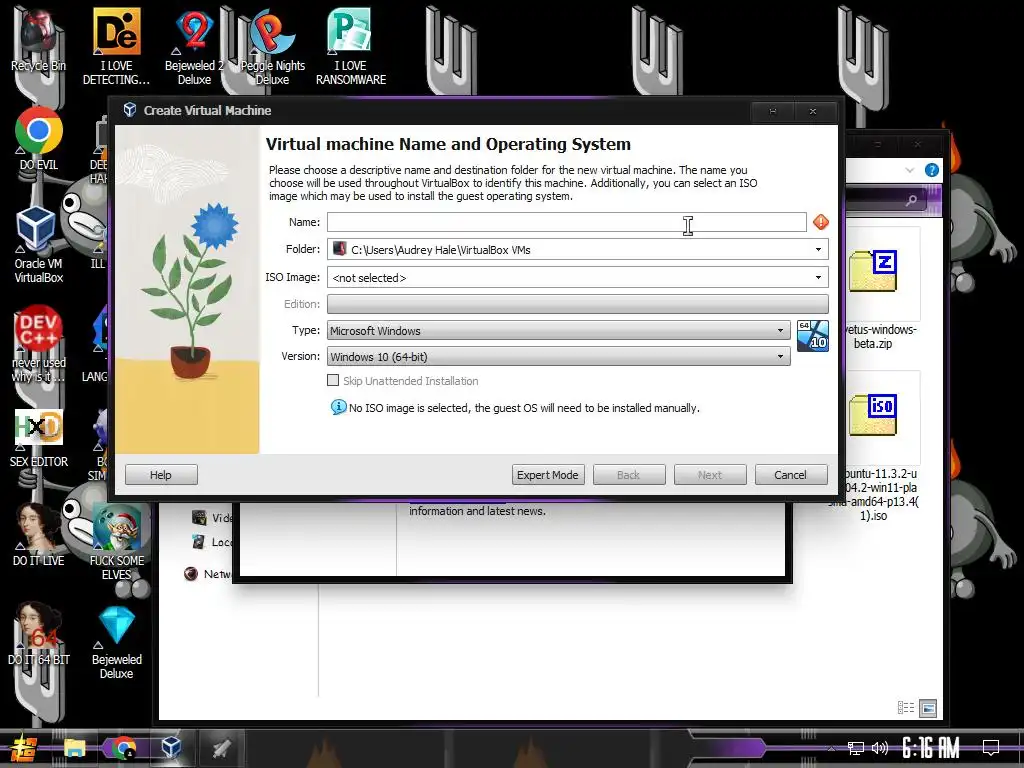Switch to Chrome on the taskbar

123,748
